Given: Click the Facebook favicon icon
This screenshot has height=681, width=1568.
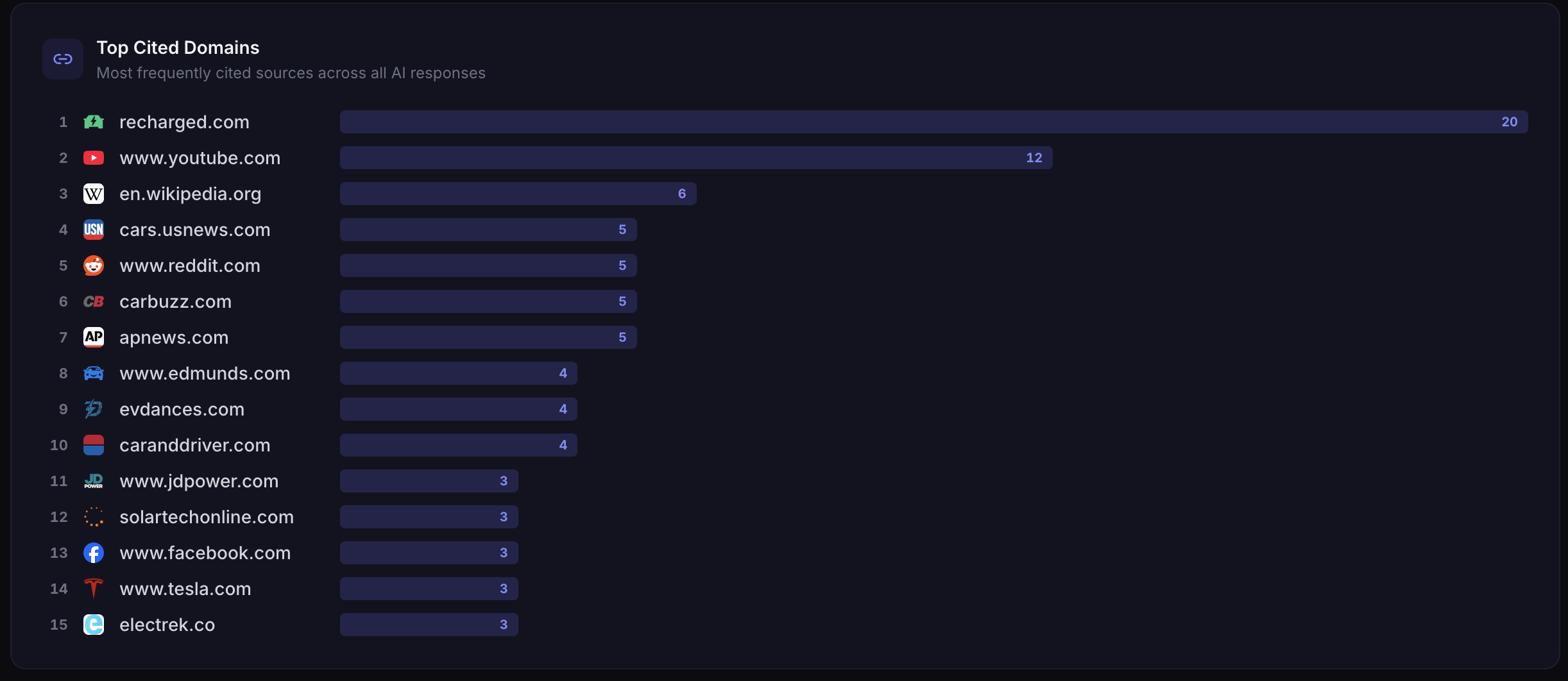Looking at the screenshot, I should (x=94, y=552).
